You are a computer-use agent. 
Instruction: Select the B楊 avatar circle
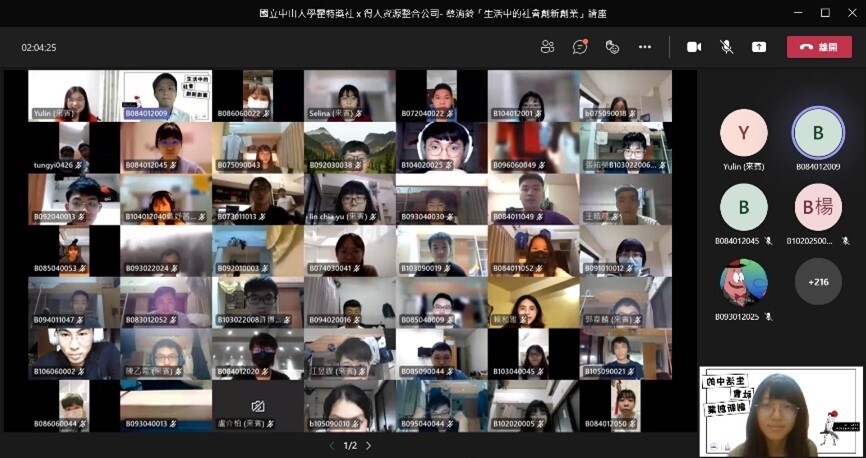tap(818, 207)
